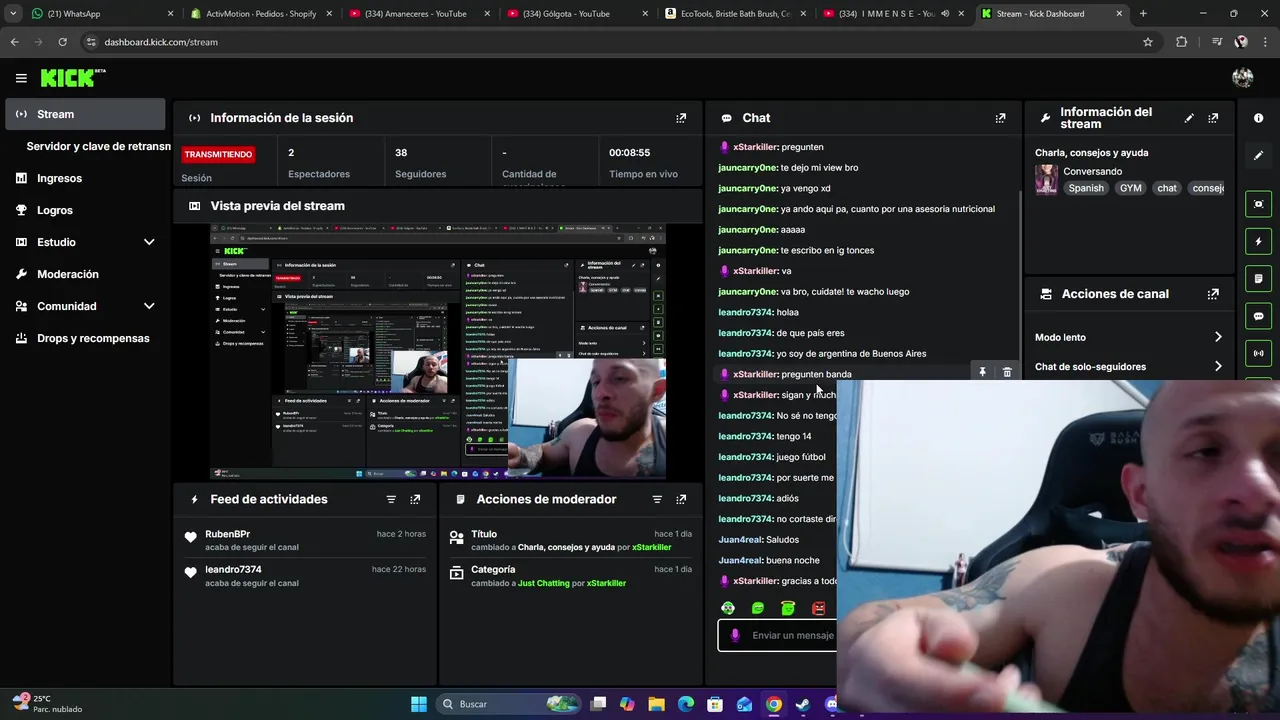Click the stream preview thumbnail

pos(438,352)
